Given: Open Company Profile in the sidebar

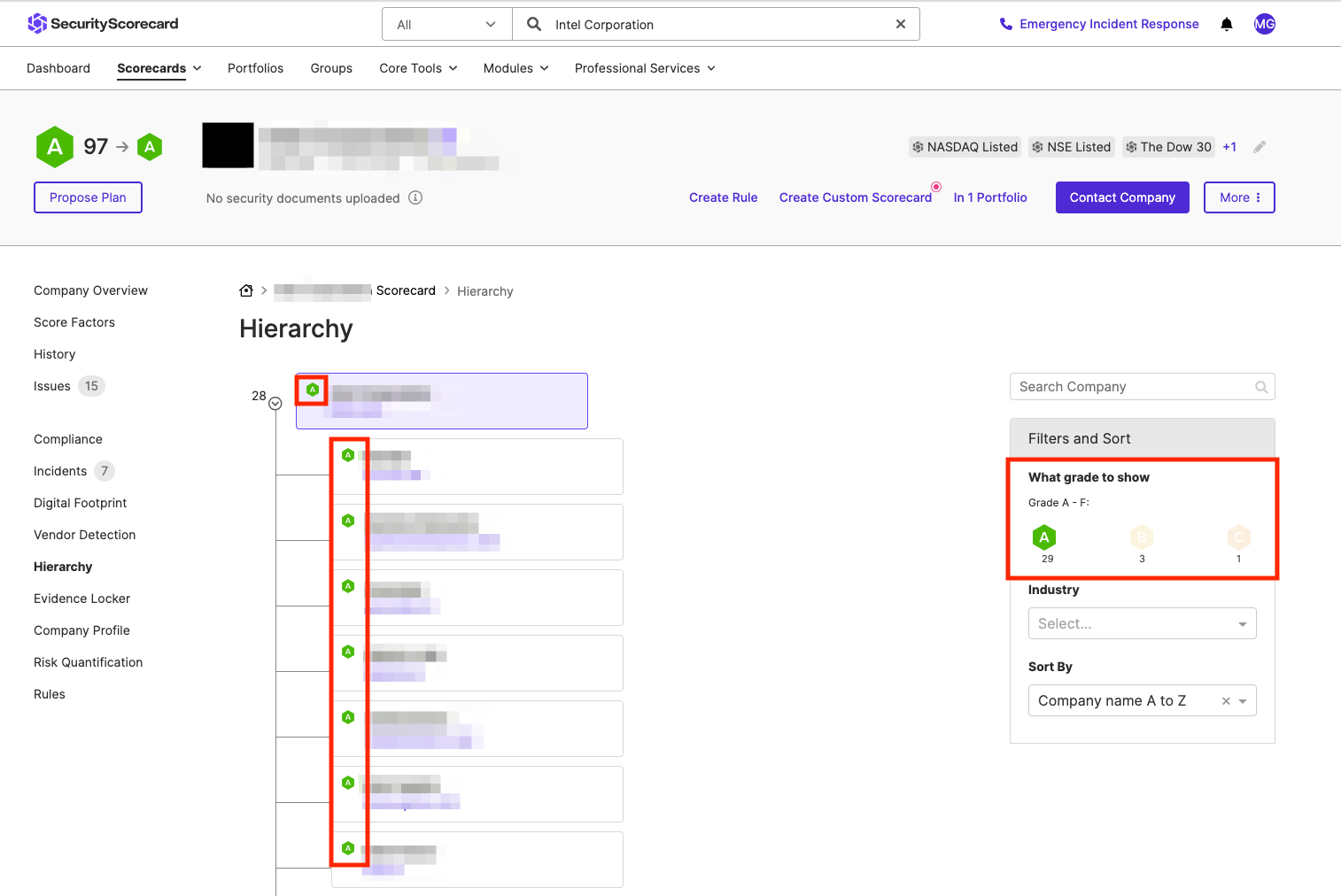Looking at the screenshot, I should (x=81, y=630).
